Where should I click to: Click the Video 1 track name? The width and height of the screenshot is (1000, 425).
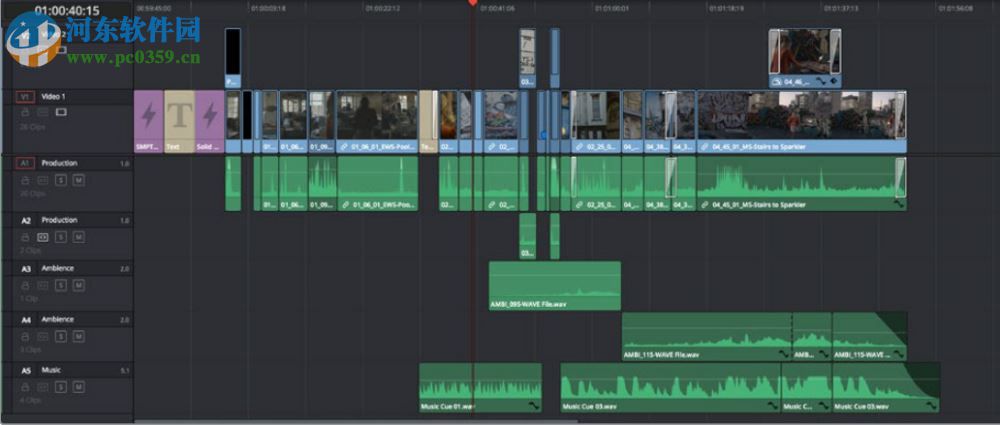54,97
